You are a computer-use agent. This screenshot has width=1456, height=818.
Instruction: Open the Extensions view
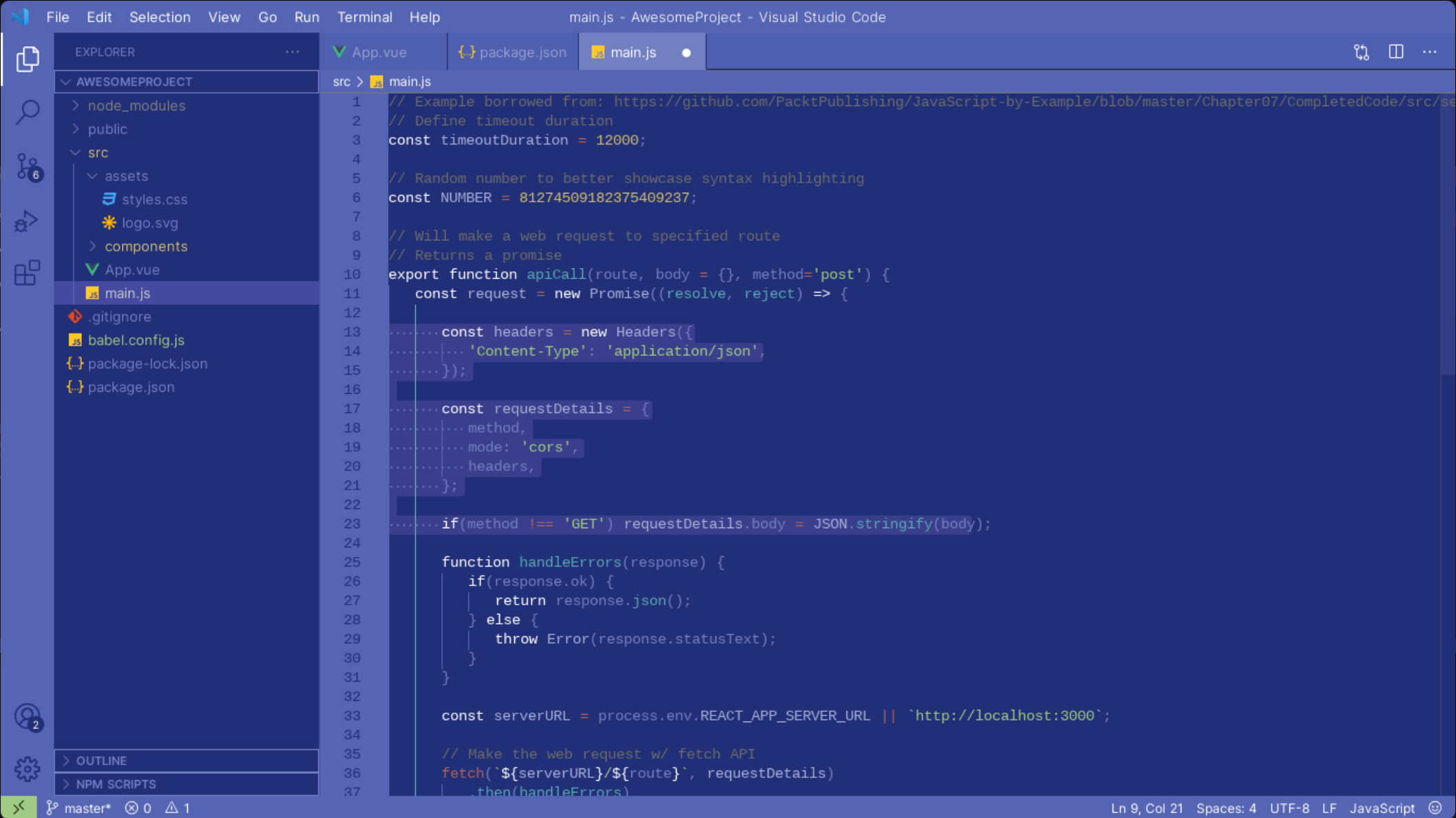[x=28, y=273]
